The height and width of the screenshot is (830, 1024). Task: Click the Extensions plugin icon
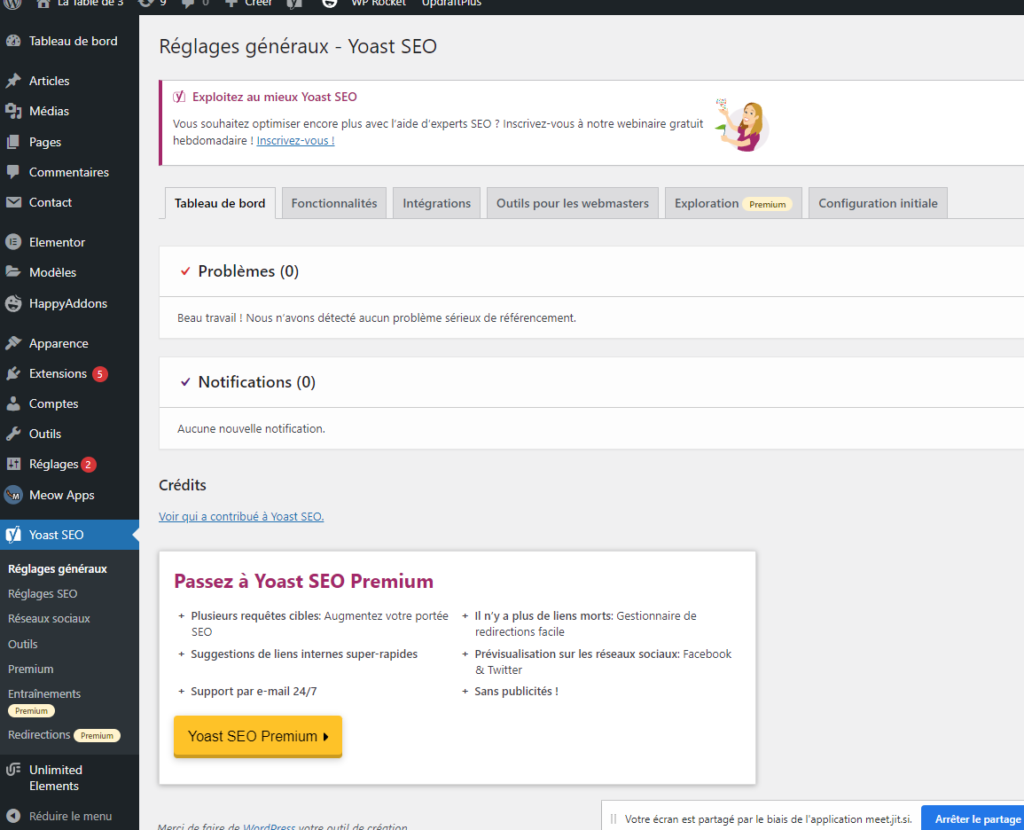(13, 374)
